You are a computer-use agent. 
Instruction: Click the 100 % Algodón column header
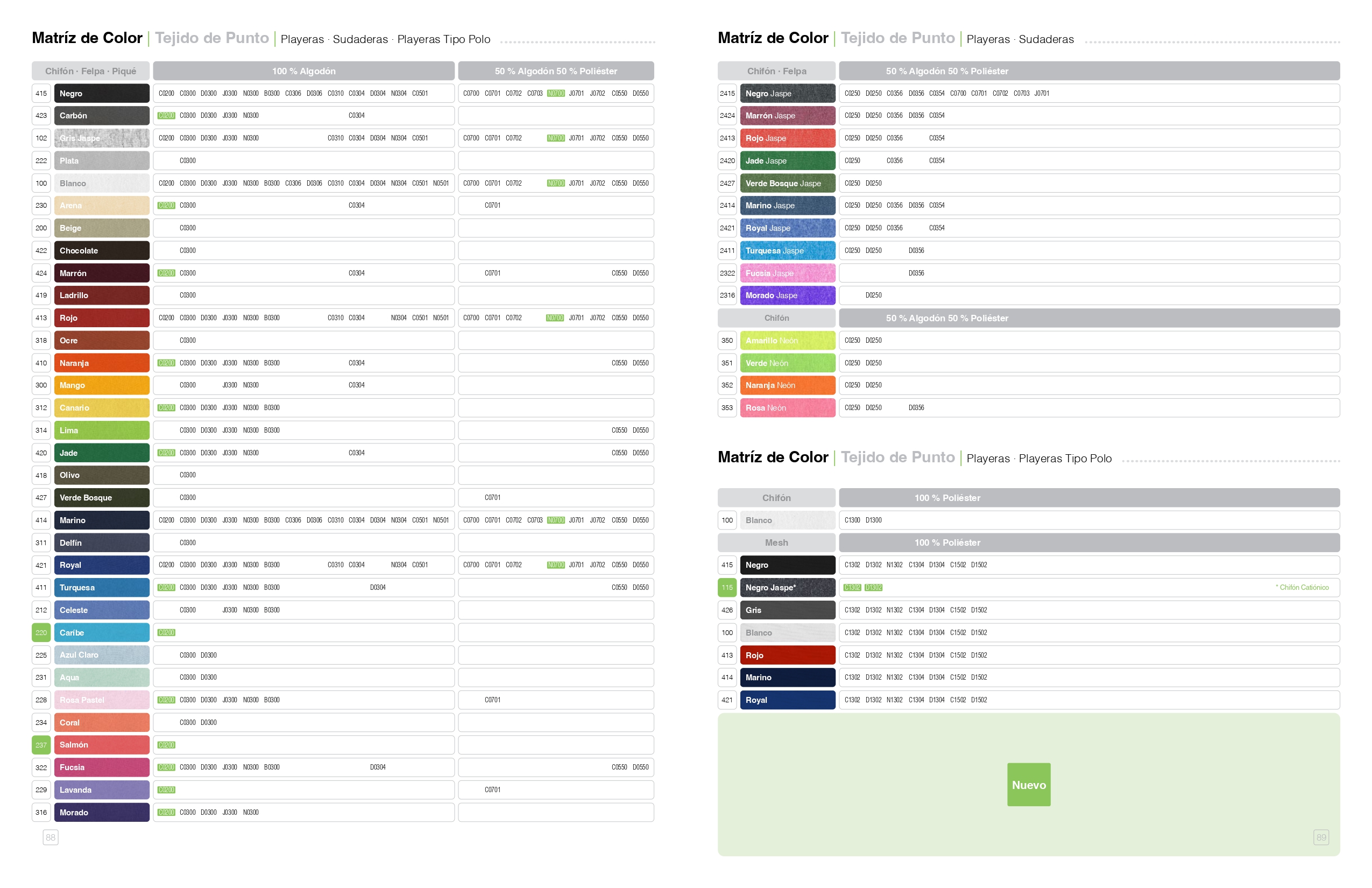click(x=304, y=71)
